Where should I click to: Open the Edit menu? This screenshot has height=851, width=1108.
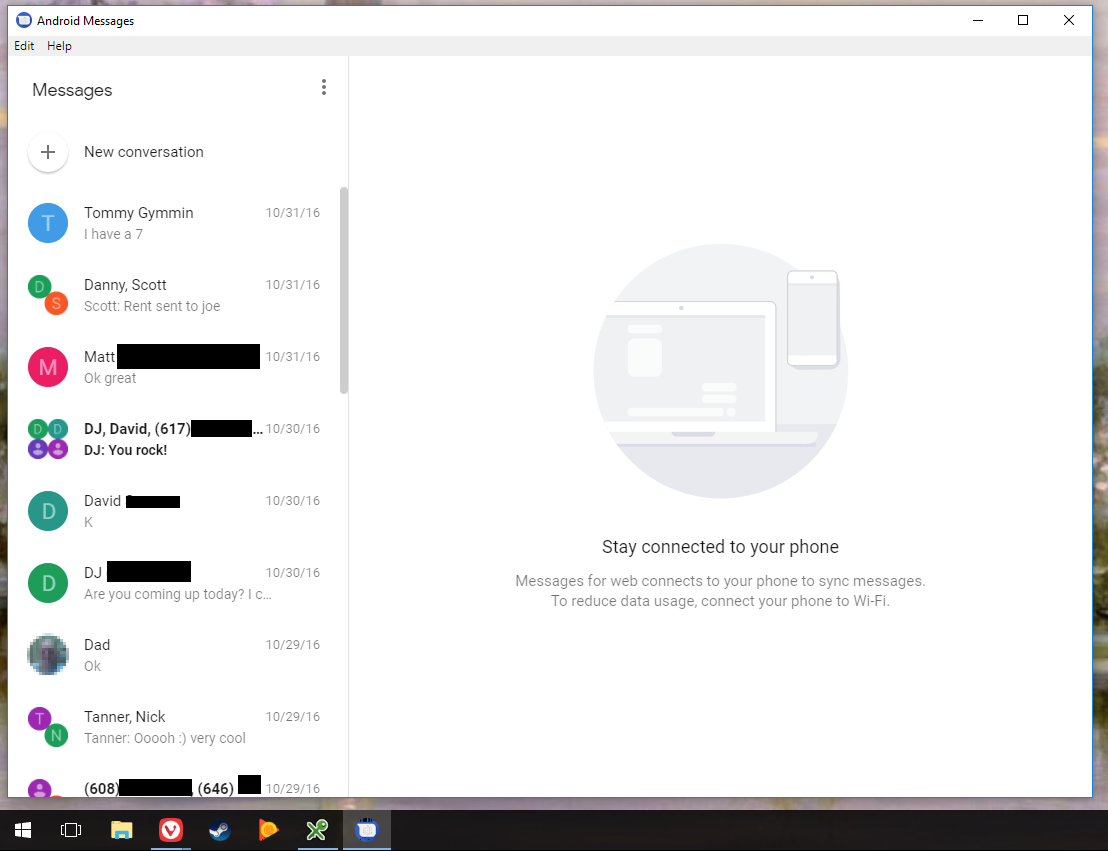[x=23, y=45]
